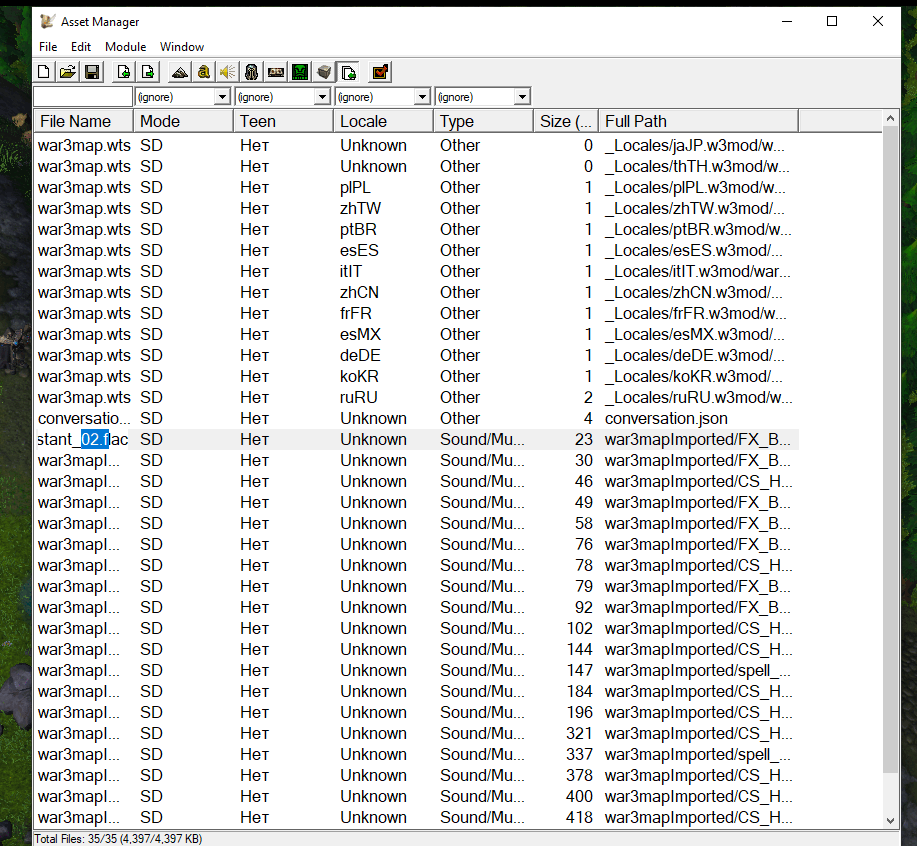This screenshot has height=846, width=917.
Task: Click the Export File icon with right arrow
Action: (148, 72)
